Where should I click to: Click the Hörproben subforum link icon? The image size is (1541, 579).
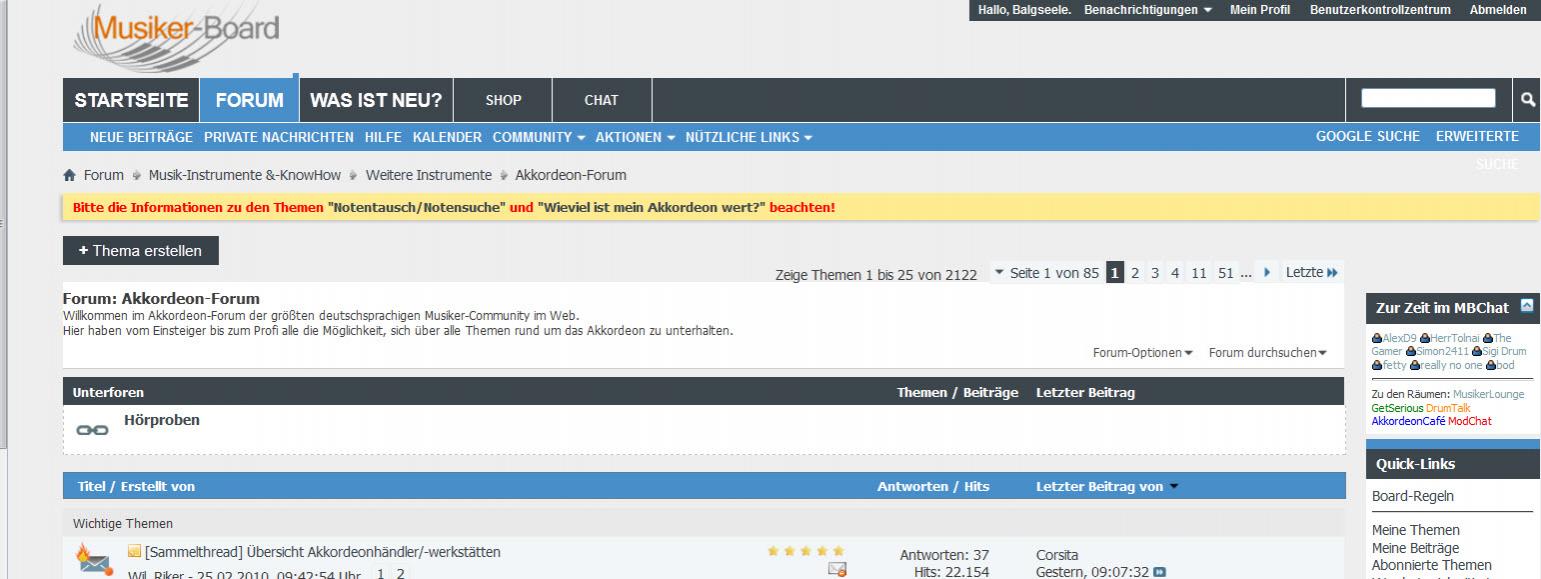click(x=92, y=429)
